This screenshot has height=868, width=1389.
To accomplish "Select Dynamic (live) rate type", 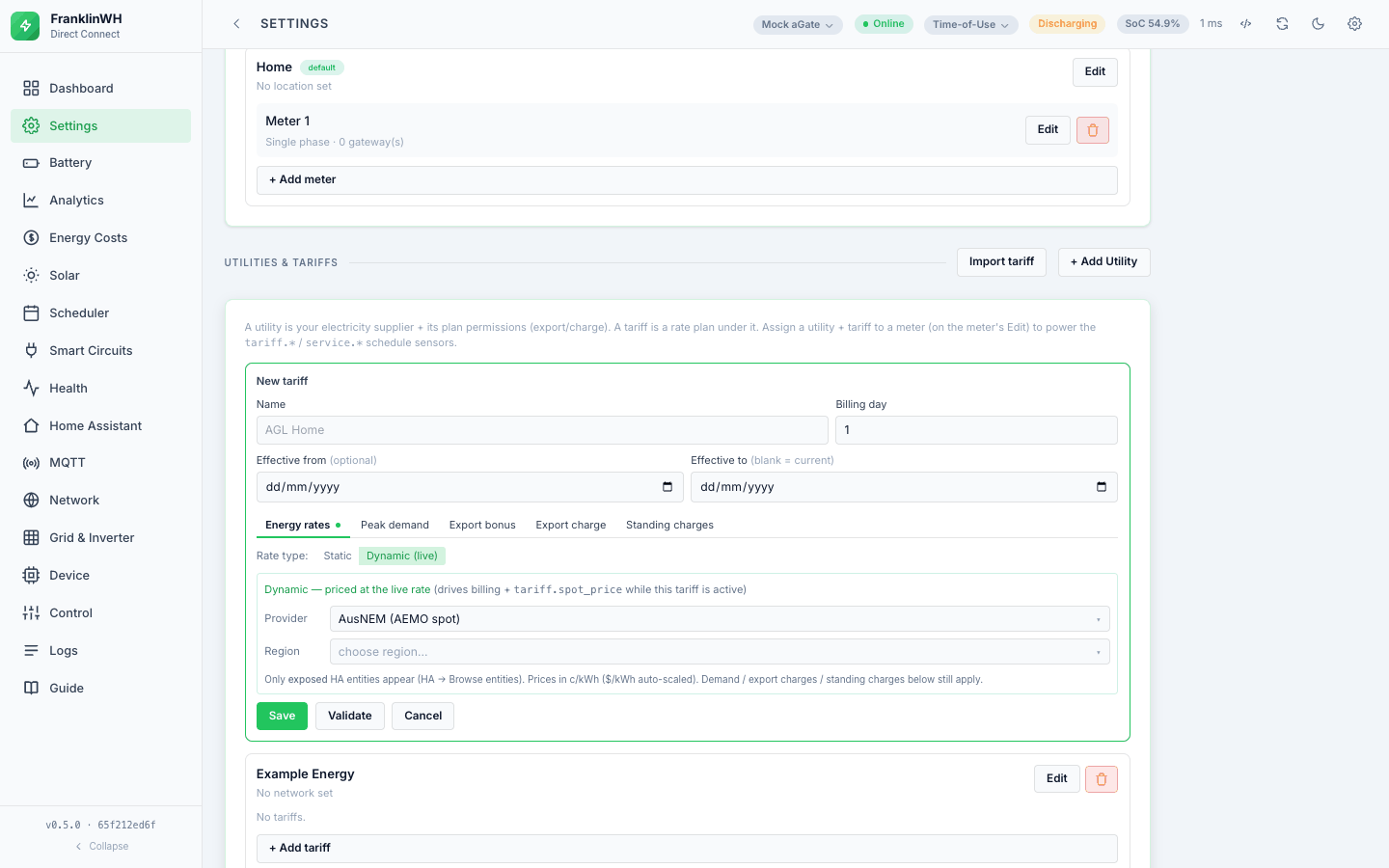I will click(402, 556).
